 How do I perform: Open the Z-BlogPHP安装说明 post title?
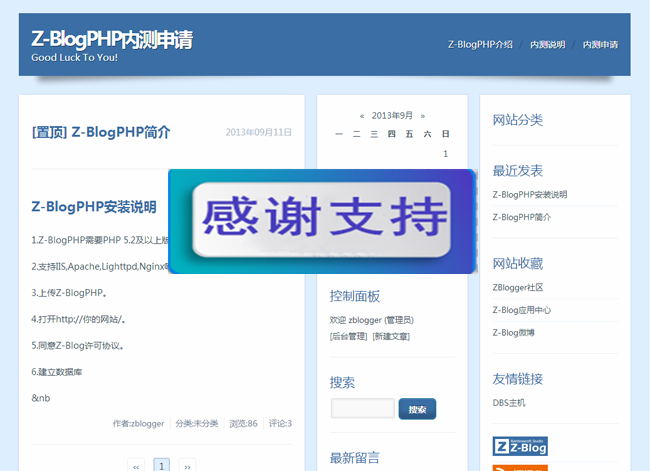(94, 206)
